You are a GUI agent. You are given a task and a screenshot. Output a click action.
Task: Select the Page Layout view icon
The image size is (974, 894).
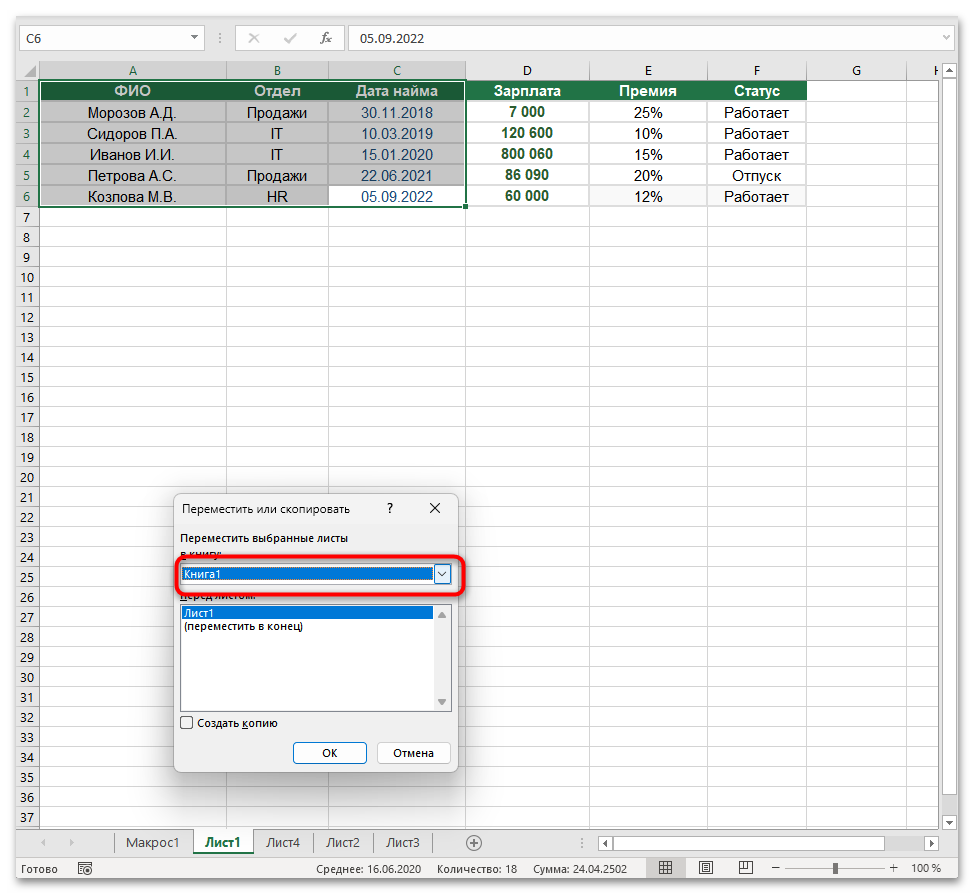[x=706, y=867]
